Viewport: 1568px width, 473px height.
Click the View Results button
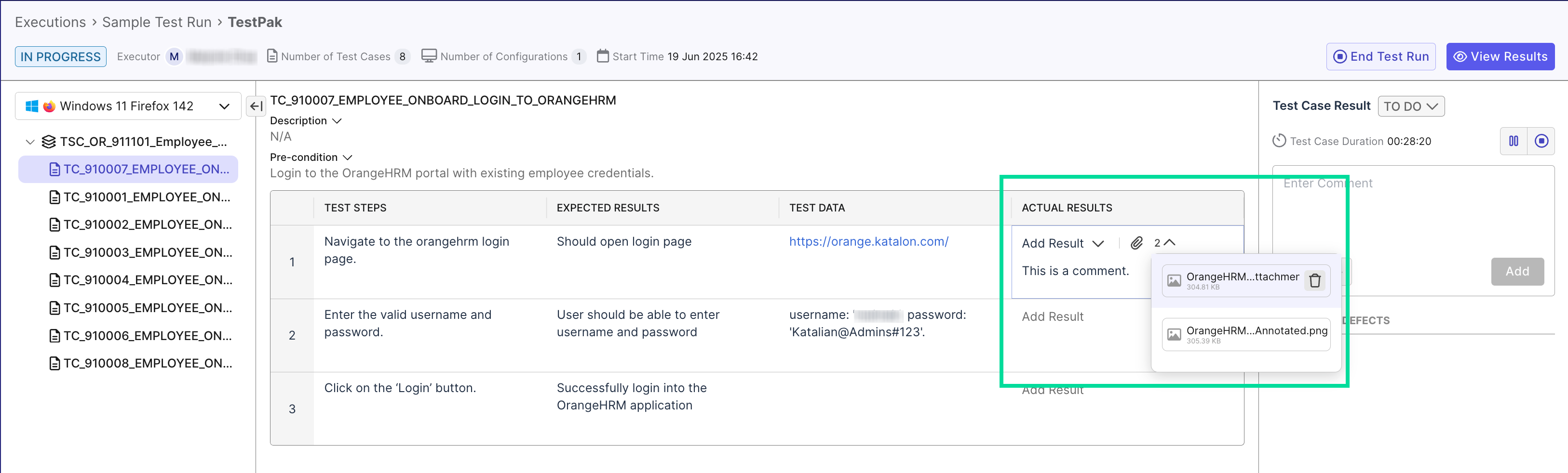pyautogui.click(x=1500, y=56)
